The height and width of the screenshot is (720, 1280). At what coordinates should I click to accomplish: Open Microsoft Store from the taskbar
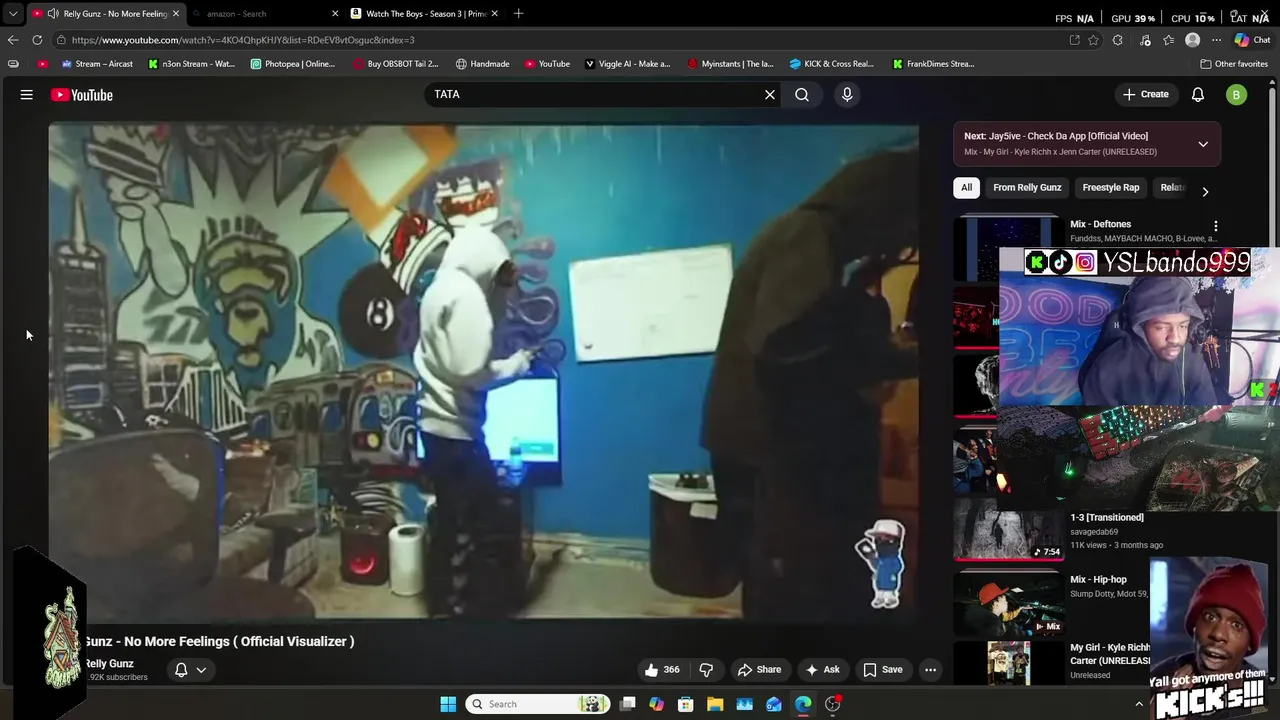coord(686,704)
